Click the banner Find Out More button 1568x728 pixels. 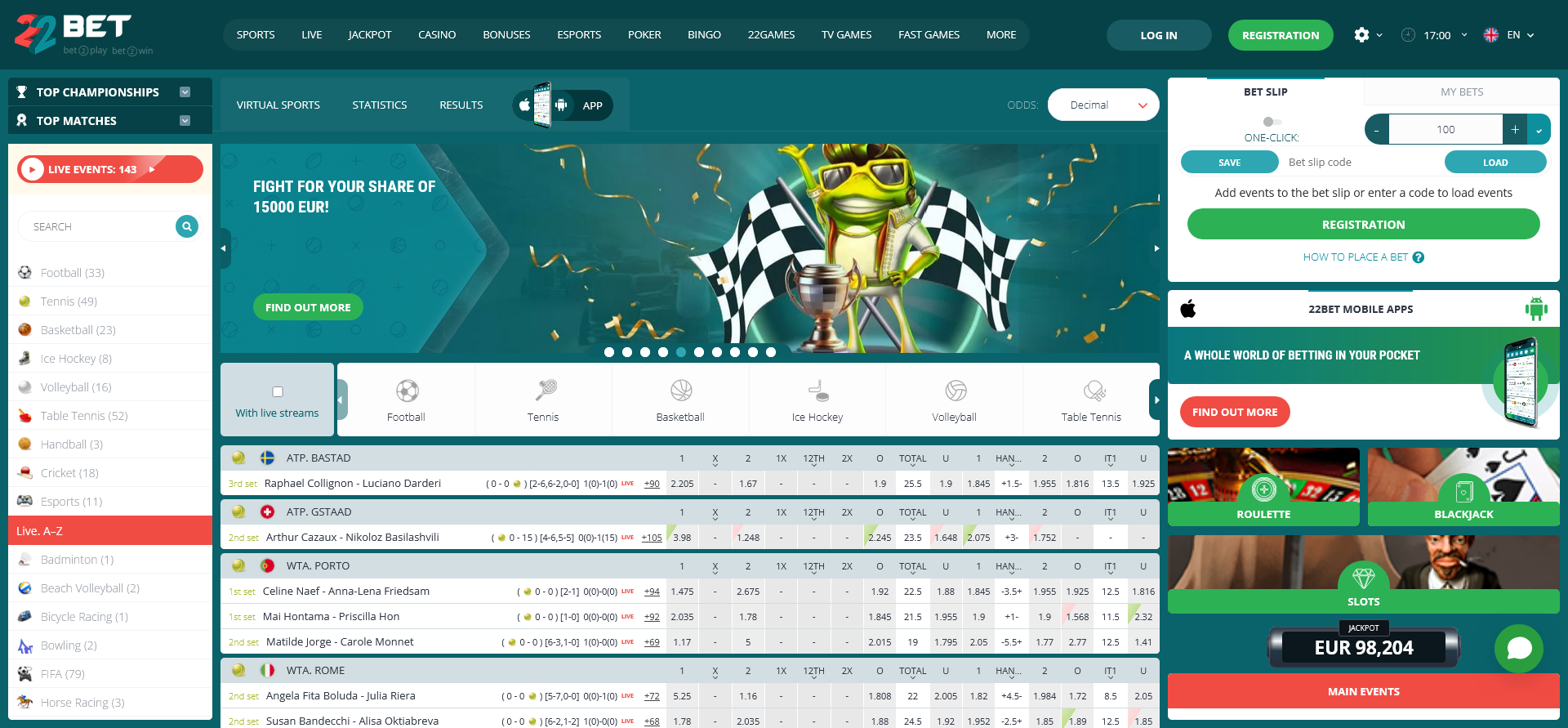click(308, 307)
